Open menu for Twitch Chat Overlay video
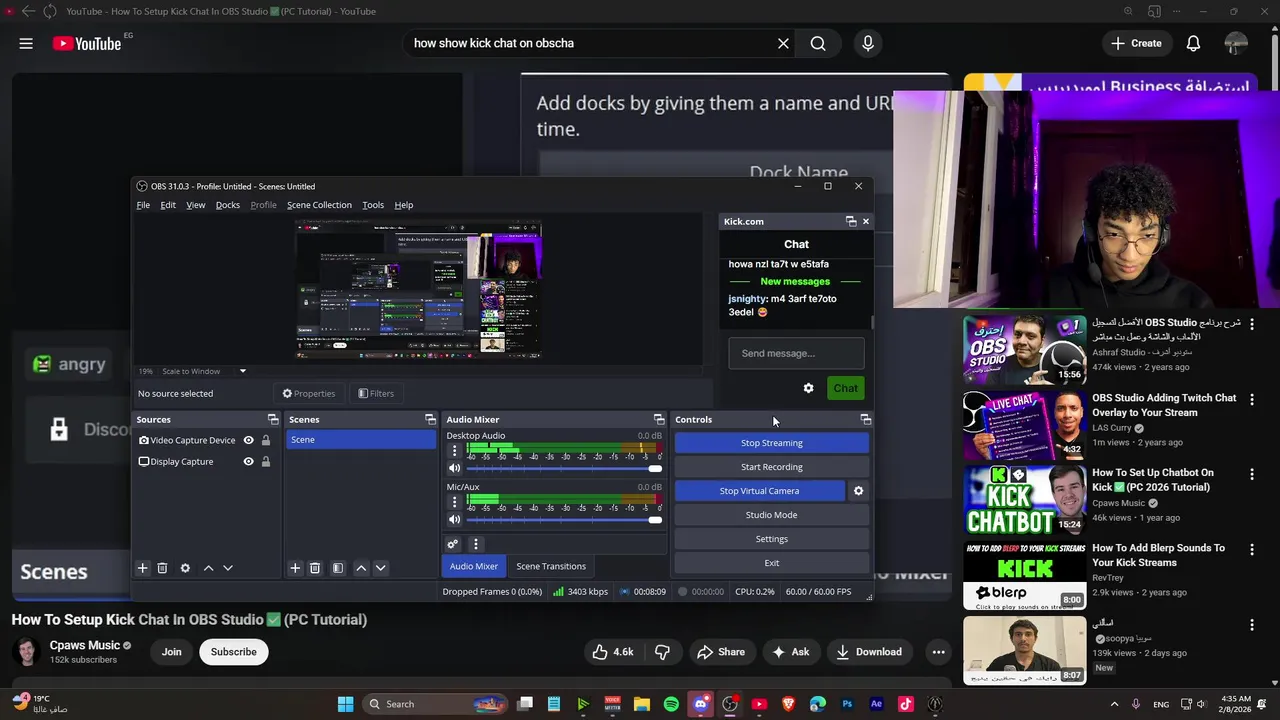Viewport: 1280px width, 720px height. pos(1251,399)
